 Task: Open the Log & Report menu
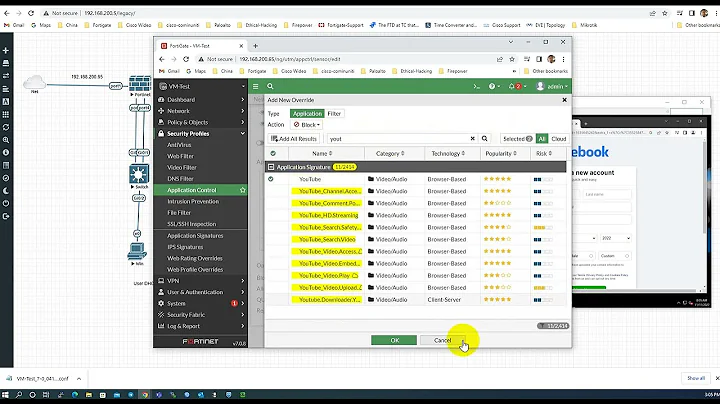(201, 326)
